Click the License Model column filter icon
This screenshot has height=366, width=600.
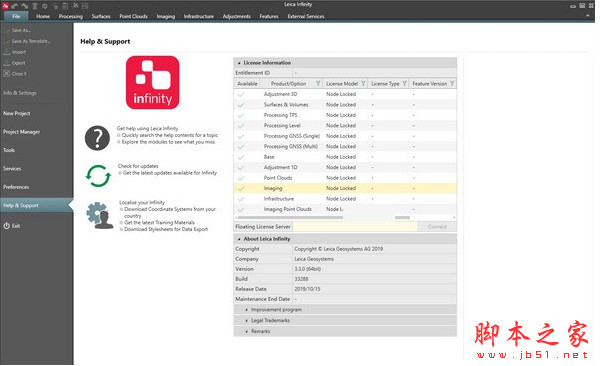click(363, 83)
